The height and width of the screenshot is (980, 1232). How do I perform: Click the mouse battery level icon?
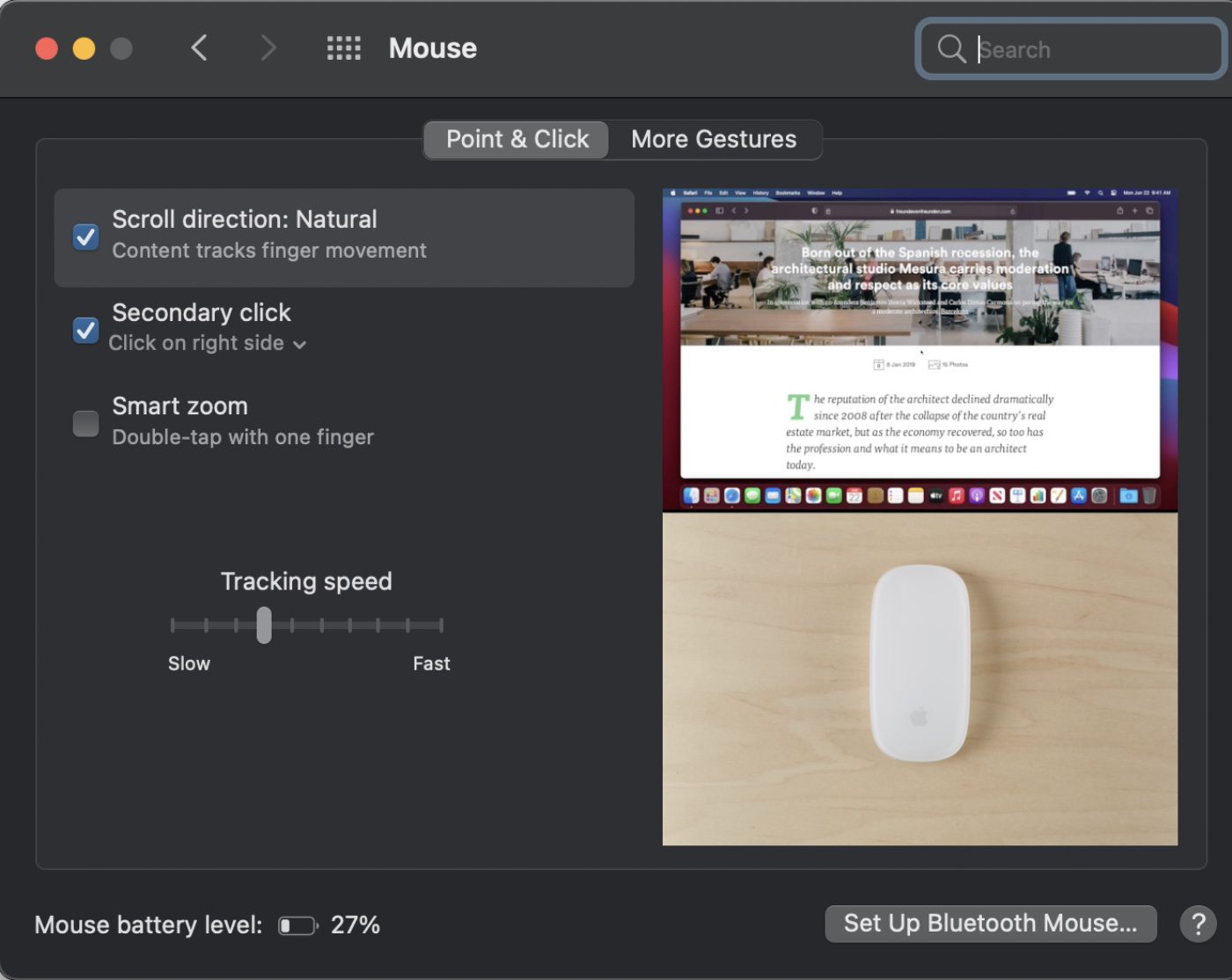pos(297,925)
